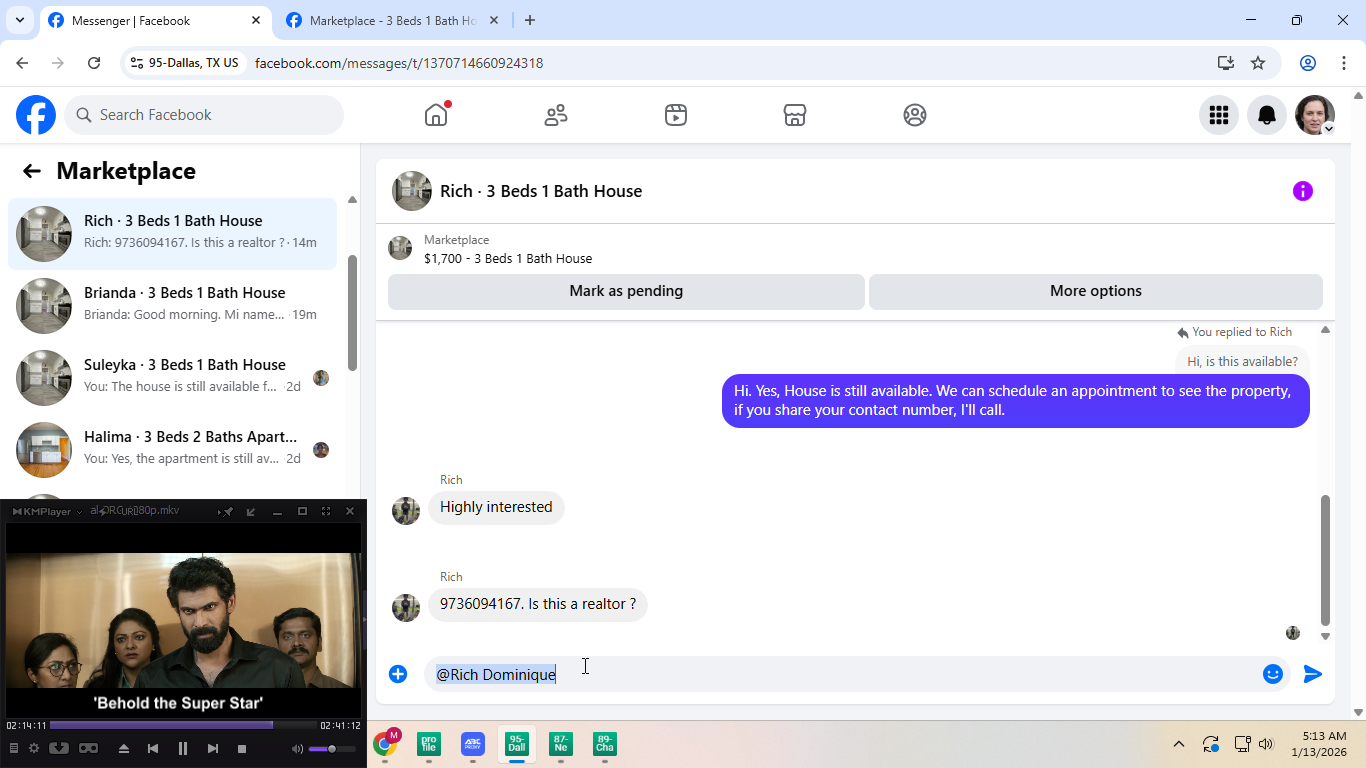Switch to Marketplace 3 Beds 1 Bath tab
1366x768 pixels.
coord(392,20)
